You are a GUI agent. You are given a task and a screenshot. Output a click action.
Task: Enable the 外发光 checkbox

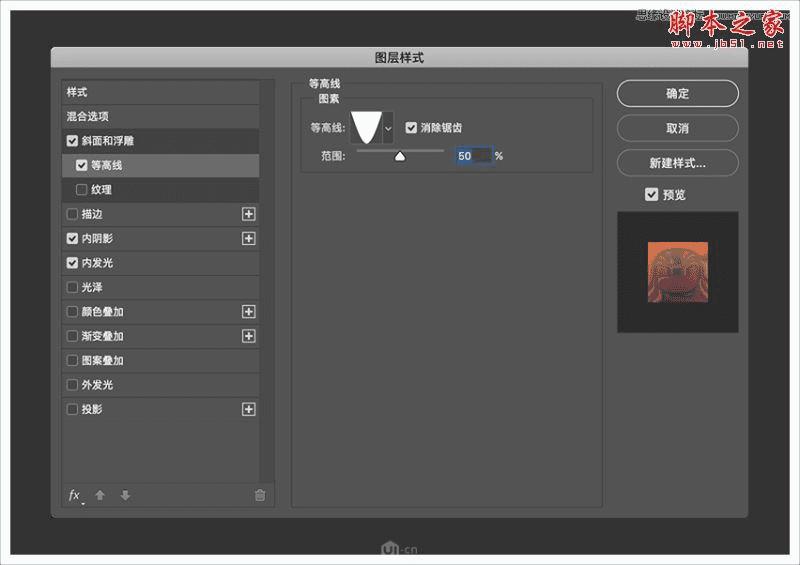72,385
